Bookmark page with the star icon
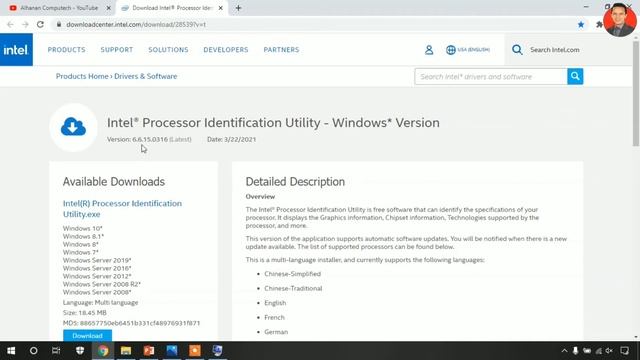Image resolution: width=640 pixels, height=360 pixels. point(581,24)
